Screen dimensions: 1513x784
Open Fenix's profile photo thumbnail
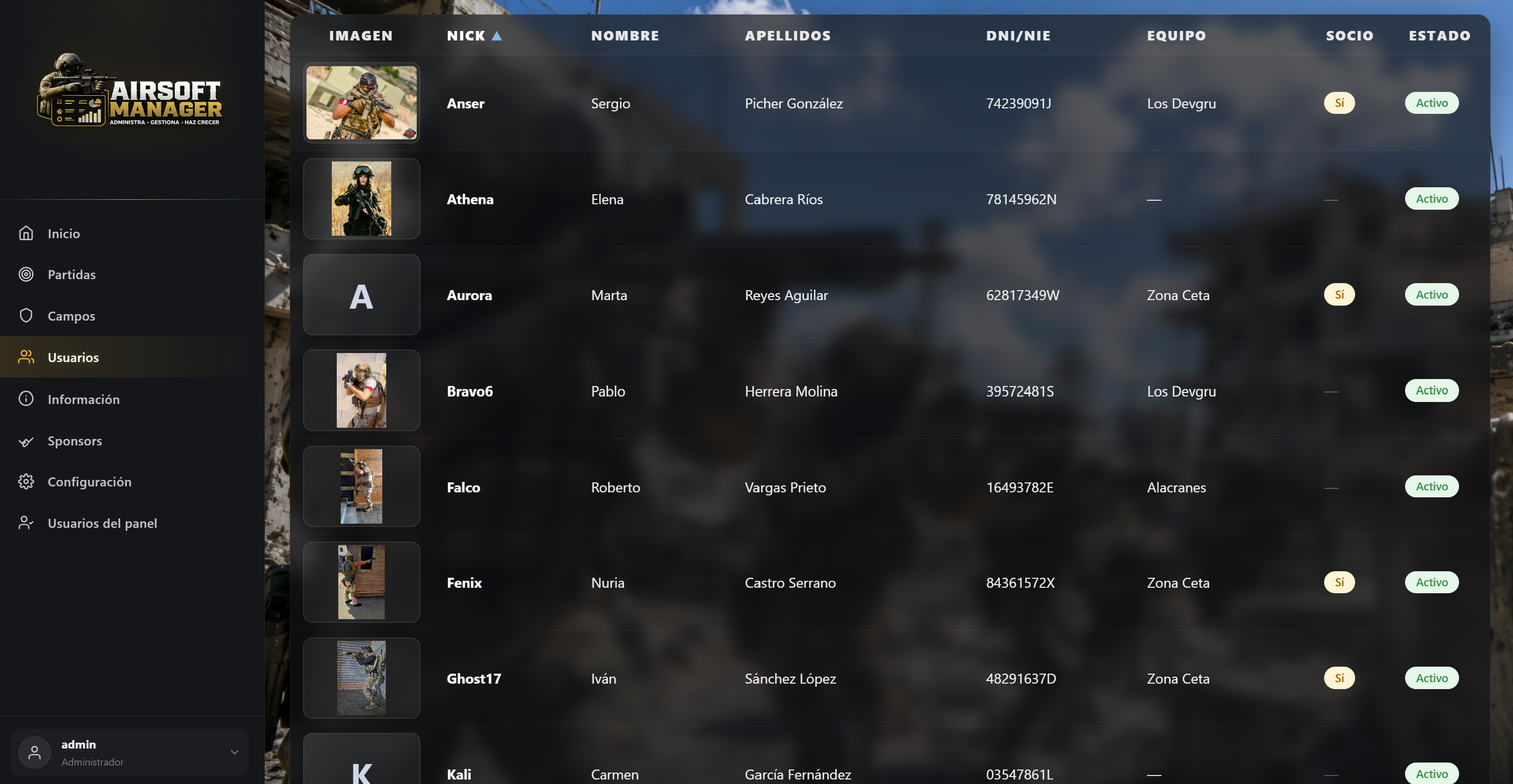coord(361,582)
